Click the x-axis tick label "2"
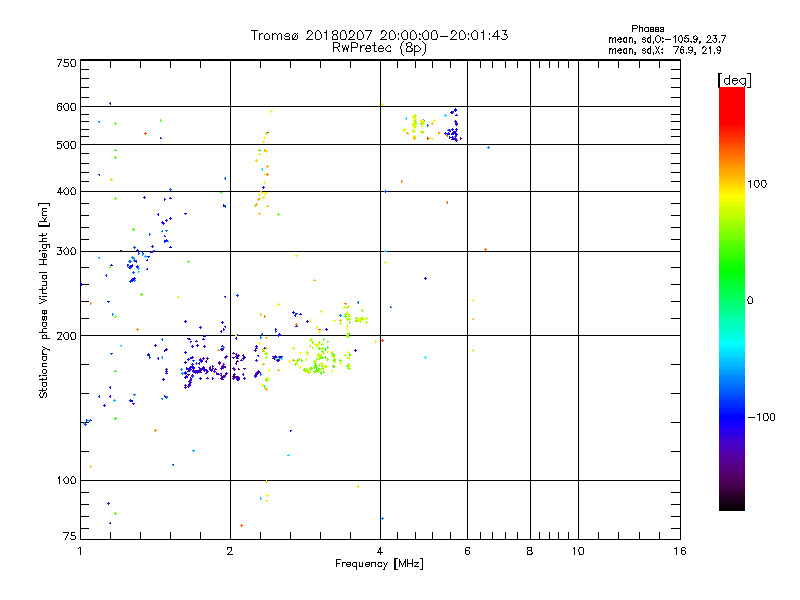Image resolution: width=800 pixels, height=600 pixels. [x=230, y=551]
